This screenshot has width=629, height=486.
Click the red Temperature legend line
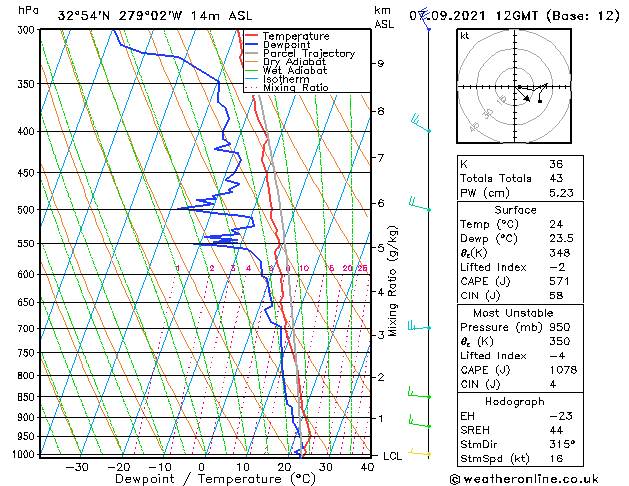(252, 36)
